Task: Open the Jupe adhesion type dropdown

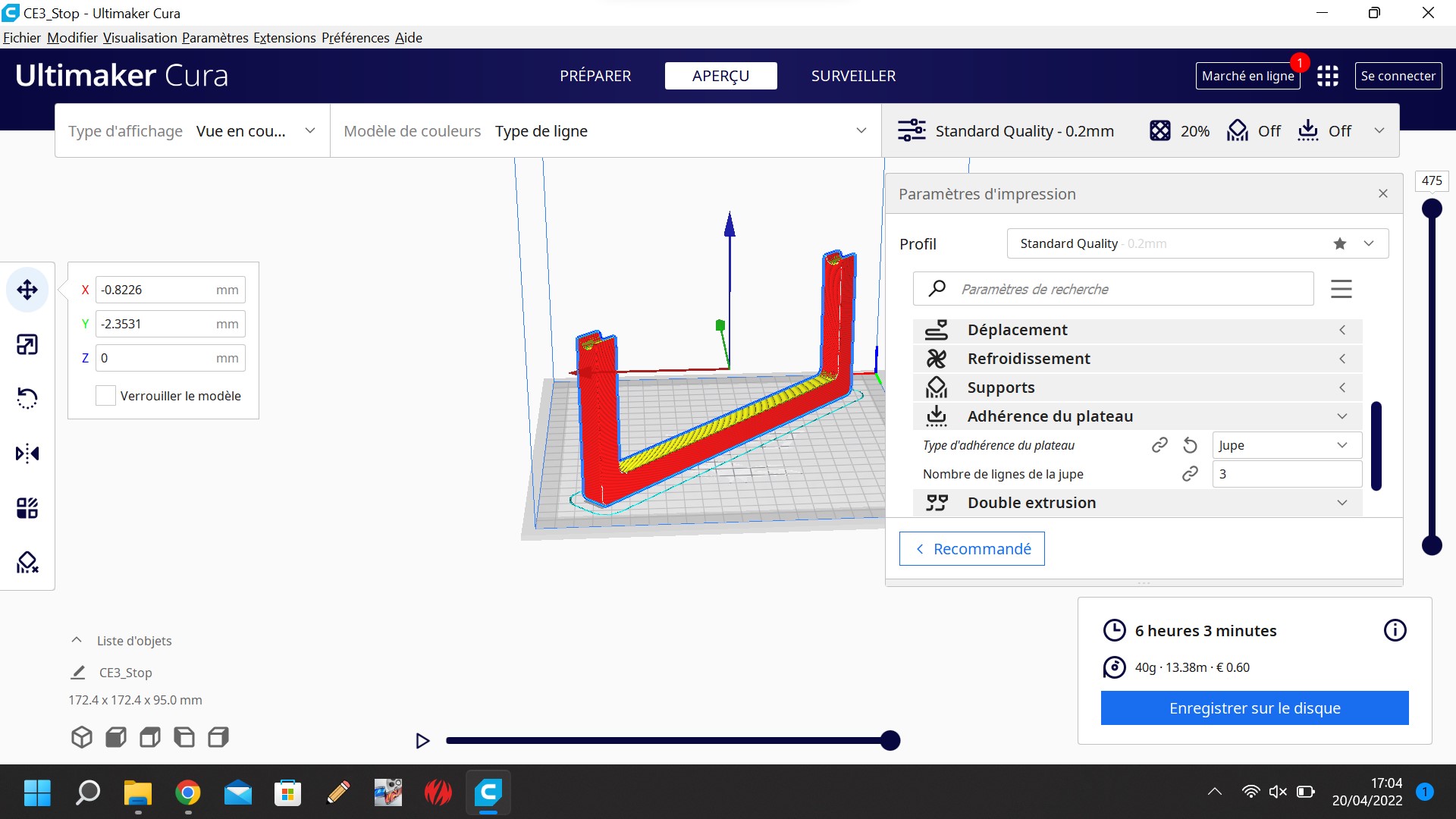Action: tap(1286, 445)
